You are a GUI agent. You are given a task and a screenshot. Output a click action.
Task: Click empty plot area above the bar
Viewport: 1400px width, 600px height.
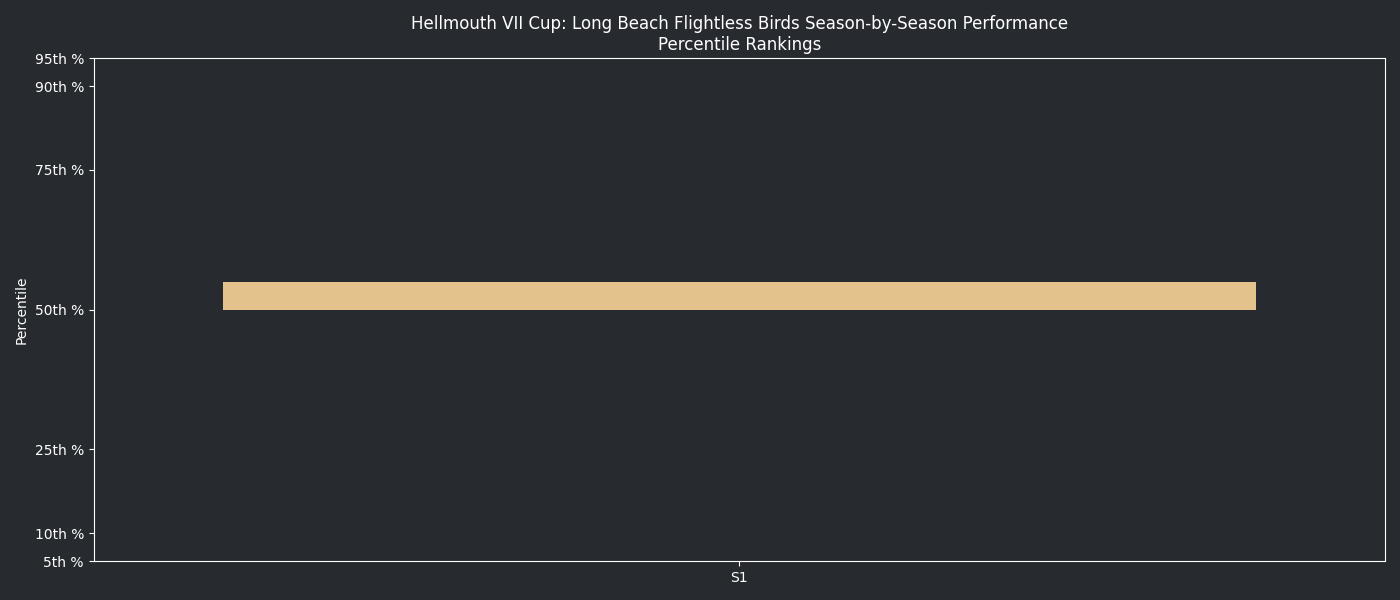coord(739,170)
